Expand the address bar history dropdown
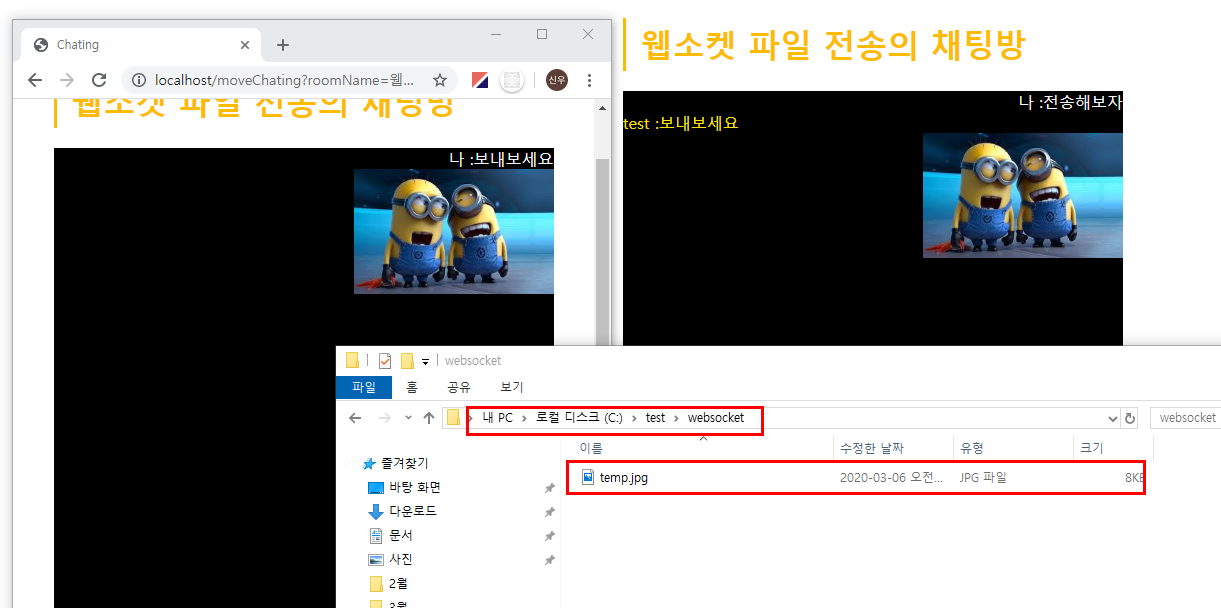 click(1113, 418)
